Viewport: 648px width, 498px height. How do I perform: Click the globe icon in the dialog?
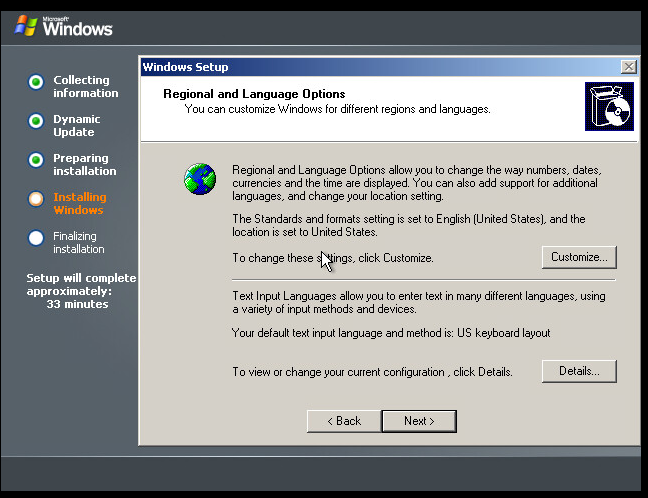click(200, 179)
